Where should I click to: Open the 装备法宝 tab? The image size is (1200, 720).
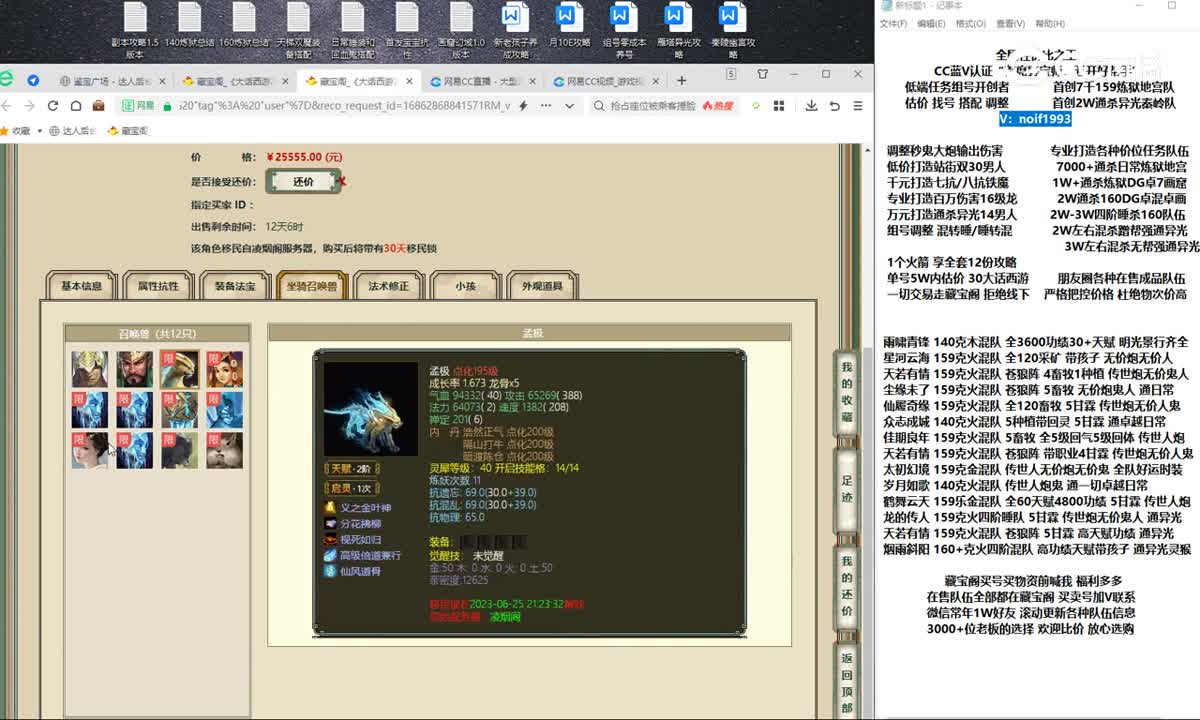235,286
